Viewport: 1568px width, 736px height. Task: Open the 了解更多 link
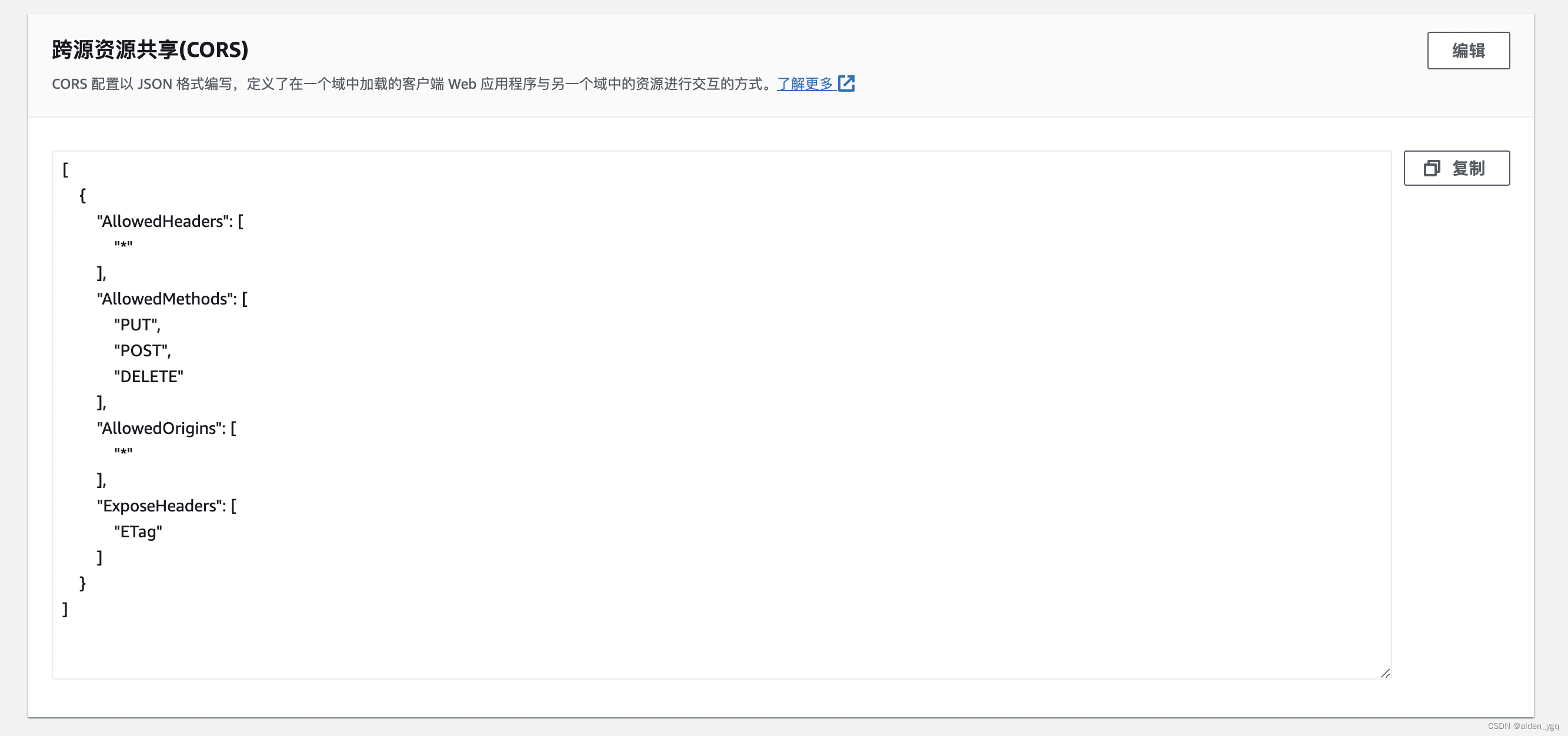[x=805, y=84]
